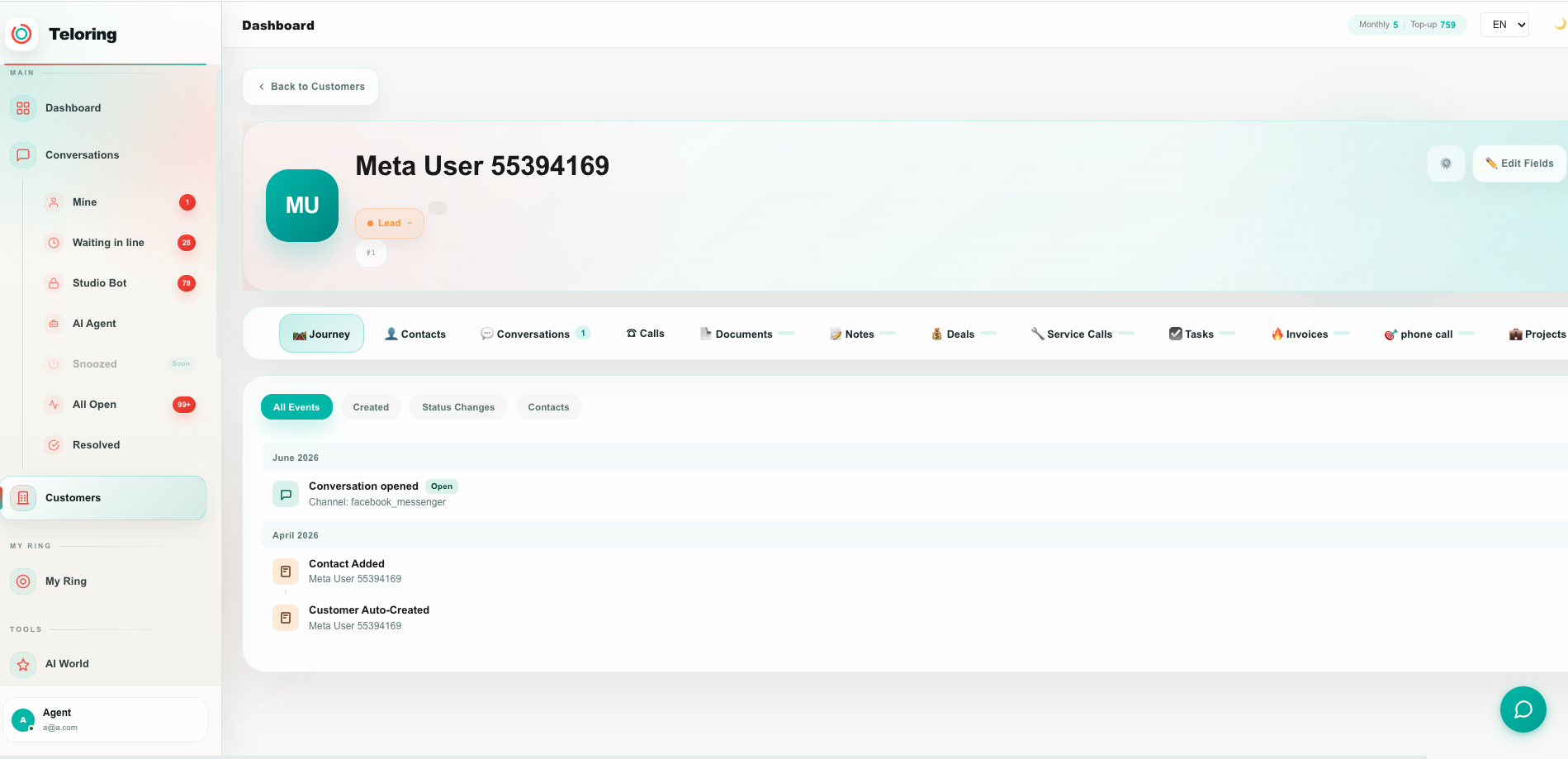
Task: Click the Customer Auto-Created event icon
Action: 286,618
